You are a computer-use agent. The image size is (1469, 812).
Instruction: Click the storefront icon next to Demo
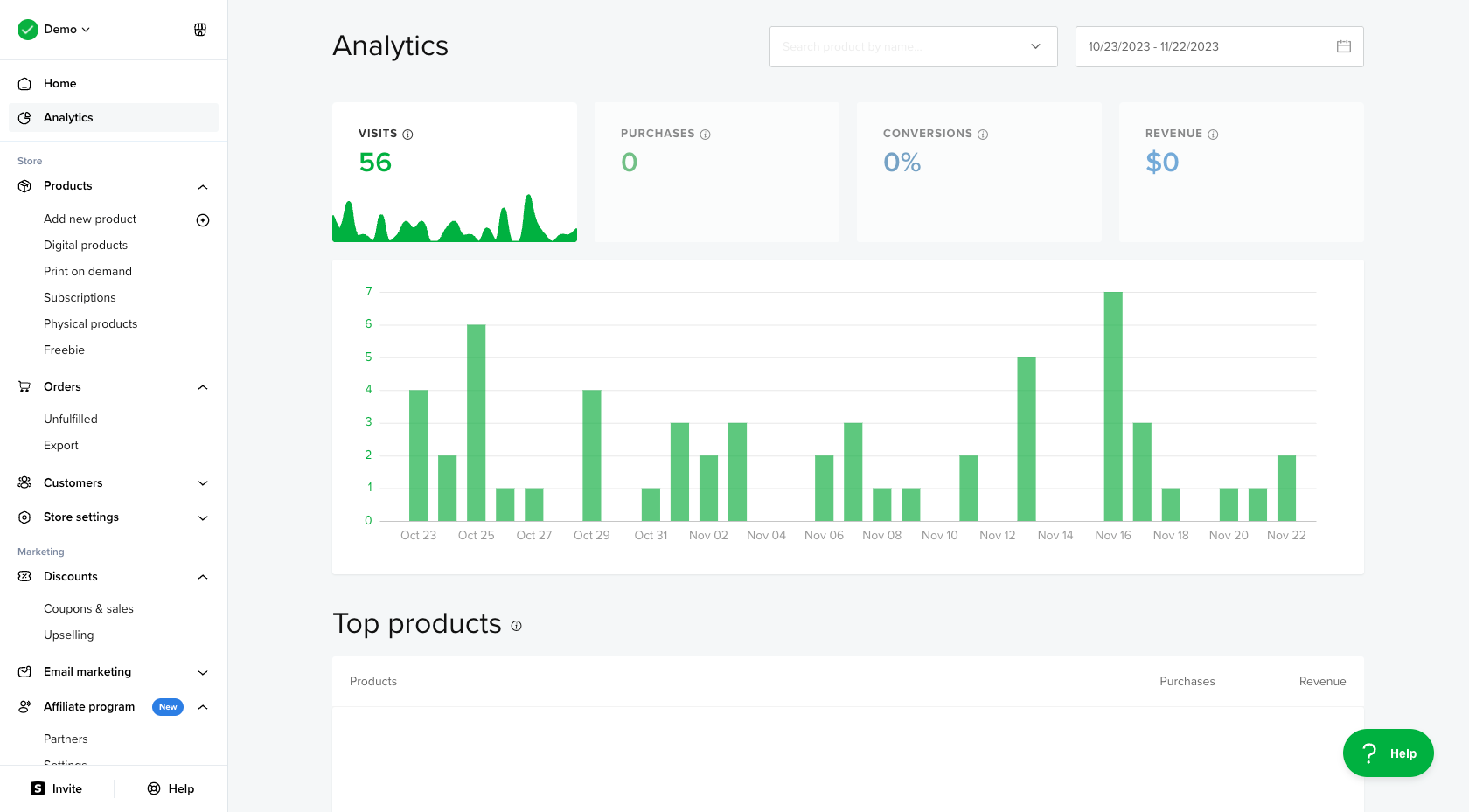[200, 30]
